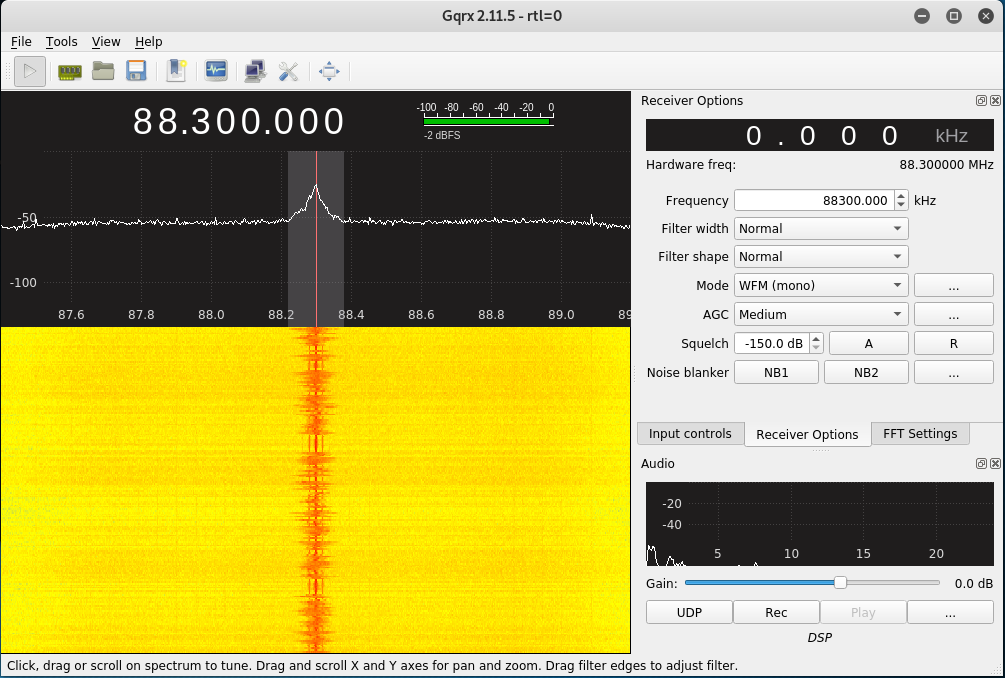Toggle noise blanker NB1
The height and width of the screenshot is (678, 1005).
(776, 371)
